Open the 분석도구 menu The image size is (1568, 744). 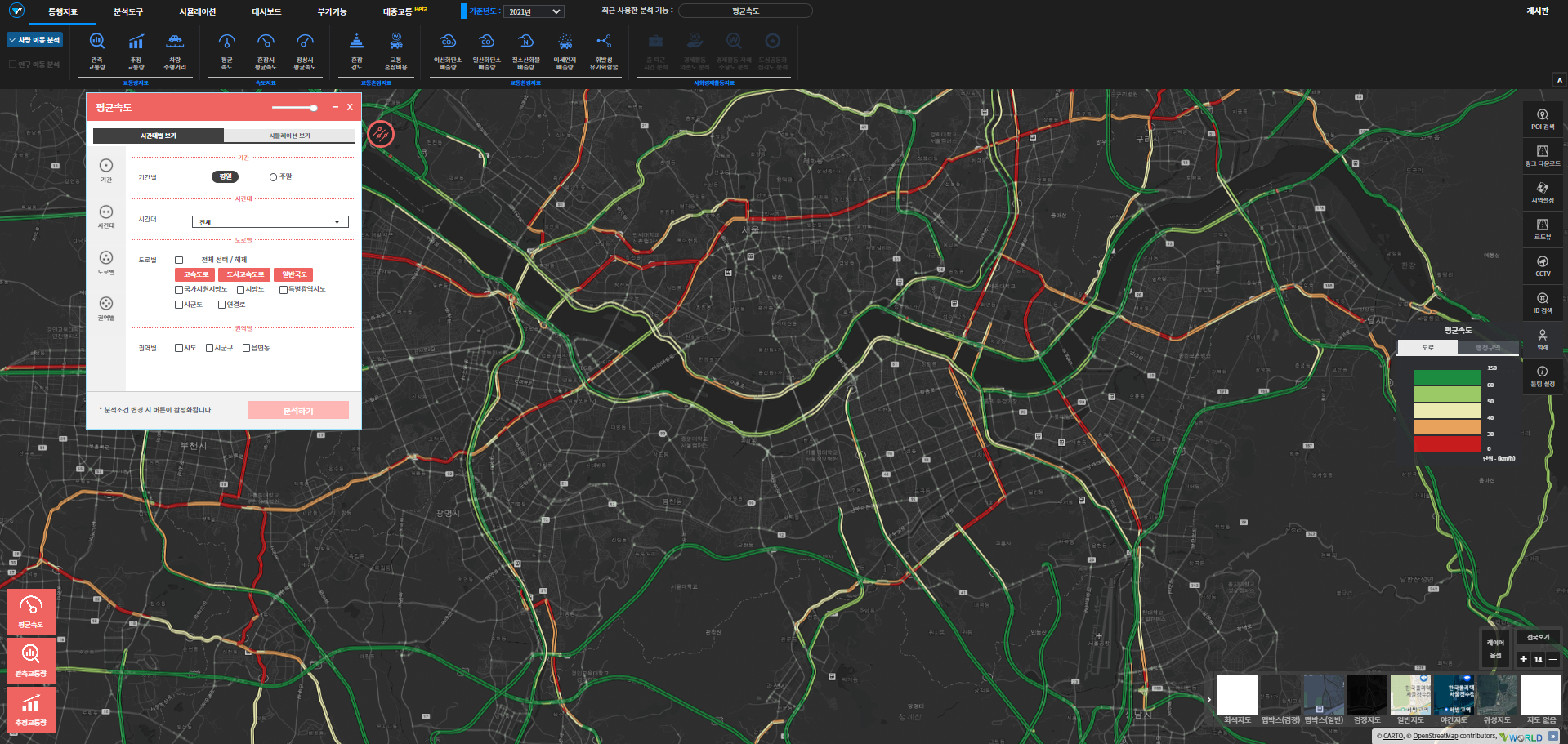[127, 11]
